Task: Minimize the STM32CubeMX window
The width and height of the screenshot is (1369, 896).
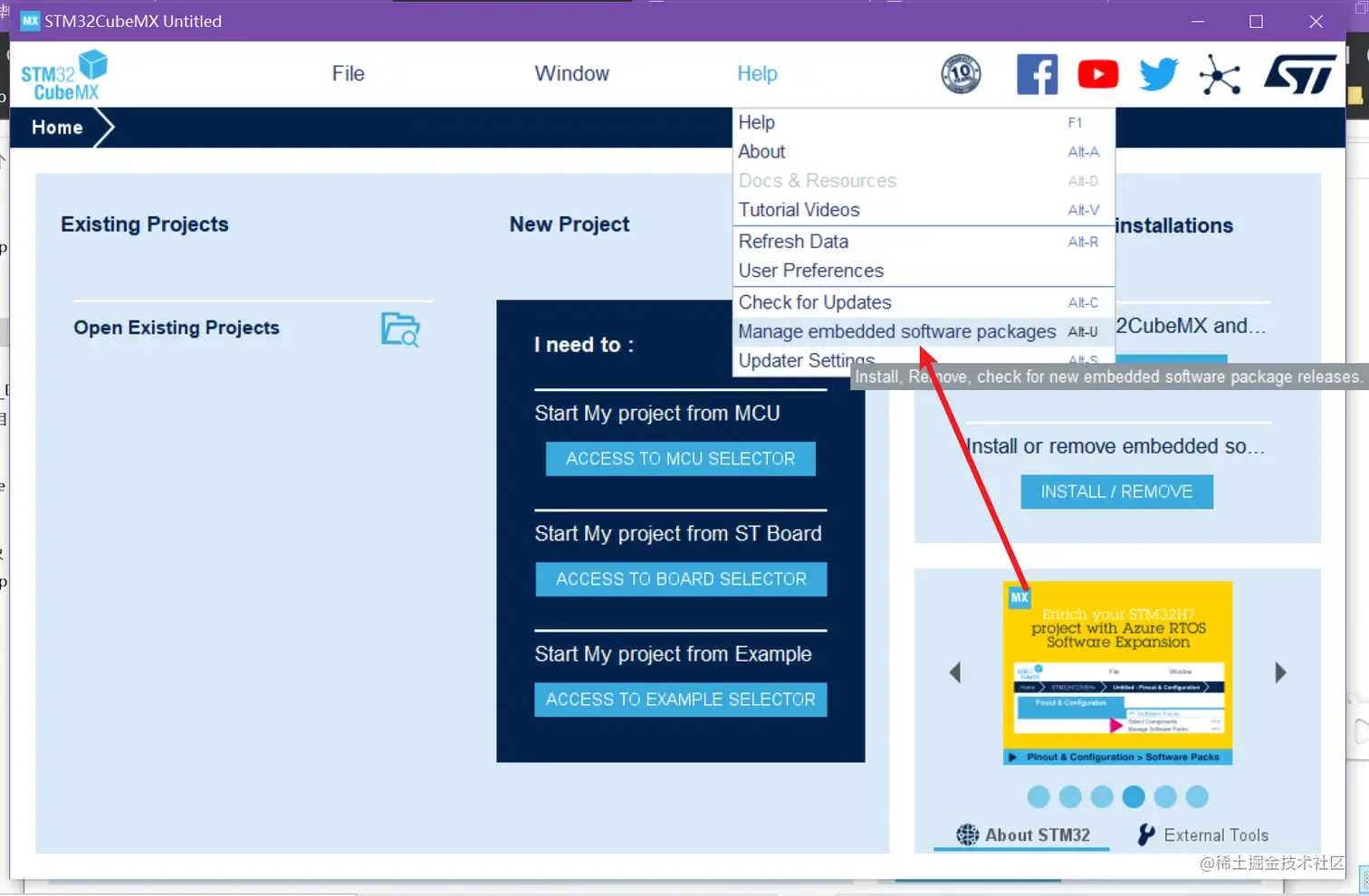Action: pos(1198,21)
